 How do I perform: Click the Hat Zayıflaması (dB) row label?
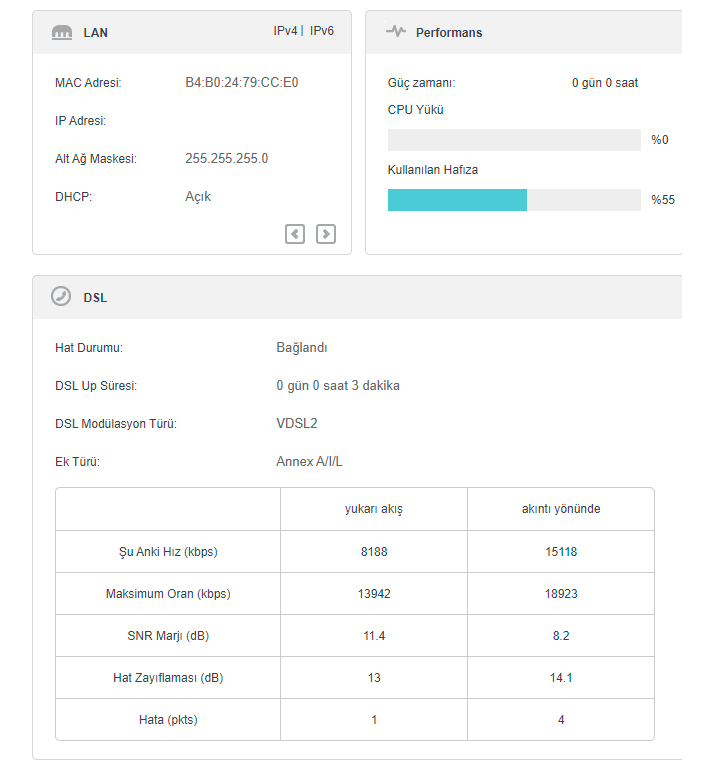tap(168, 677)
